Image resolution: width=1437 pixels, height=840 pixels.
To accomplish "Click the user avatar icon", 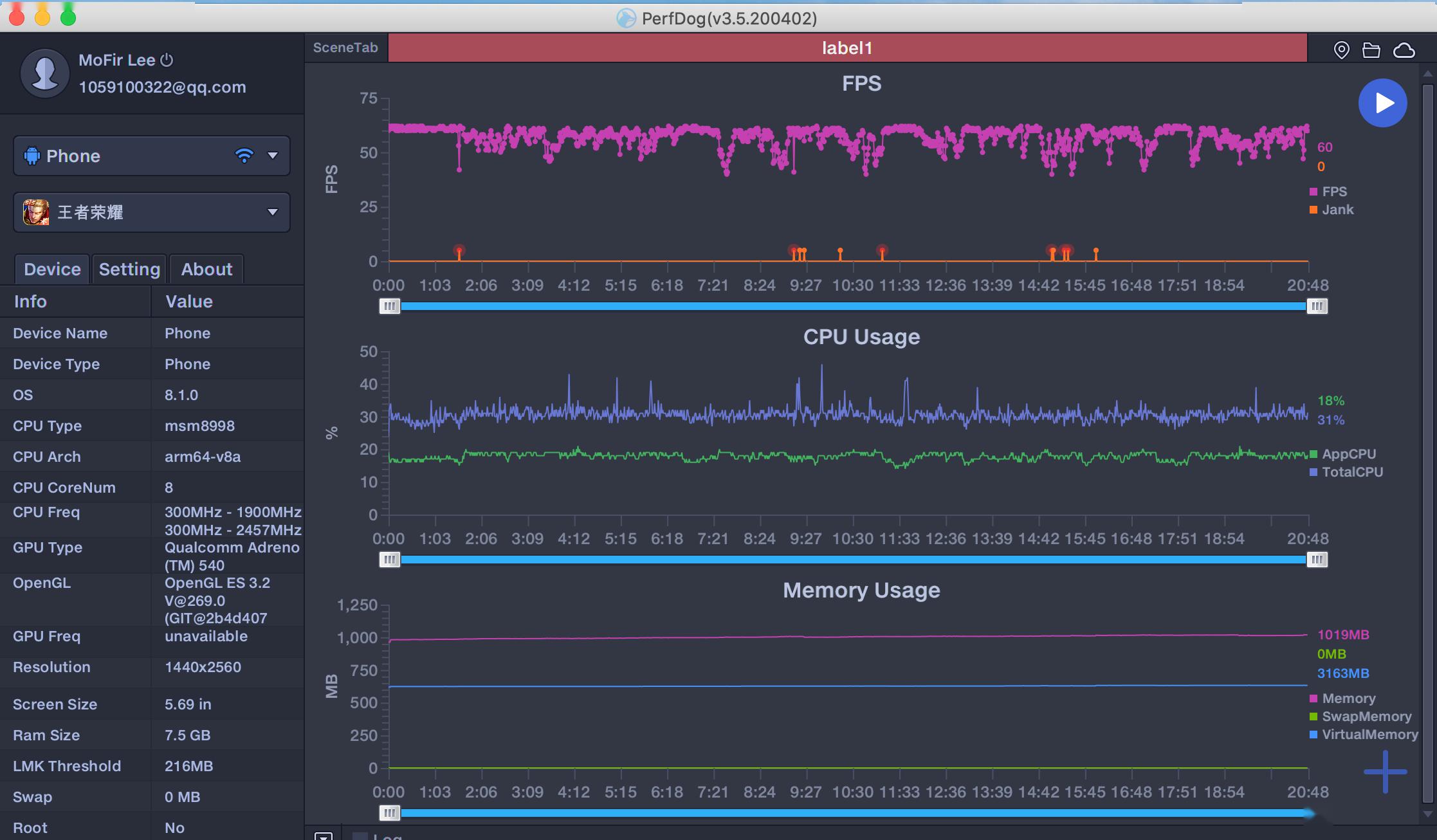I will coord(44,73).
